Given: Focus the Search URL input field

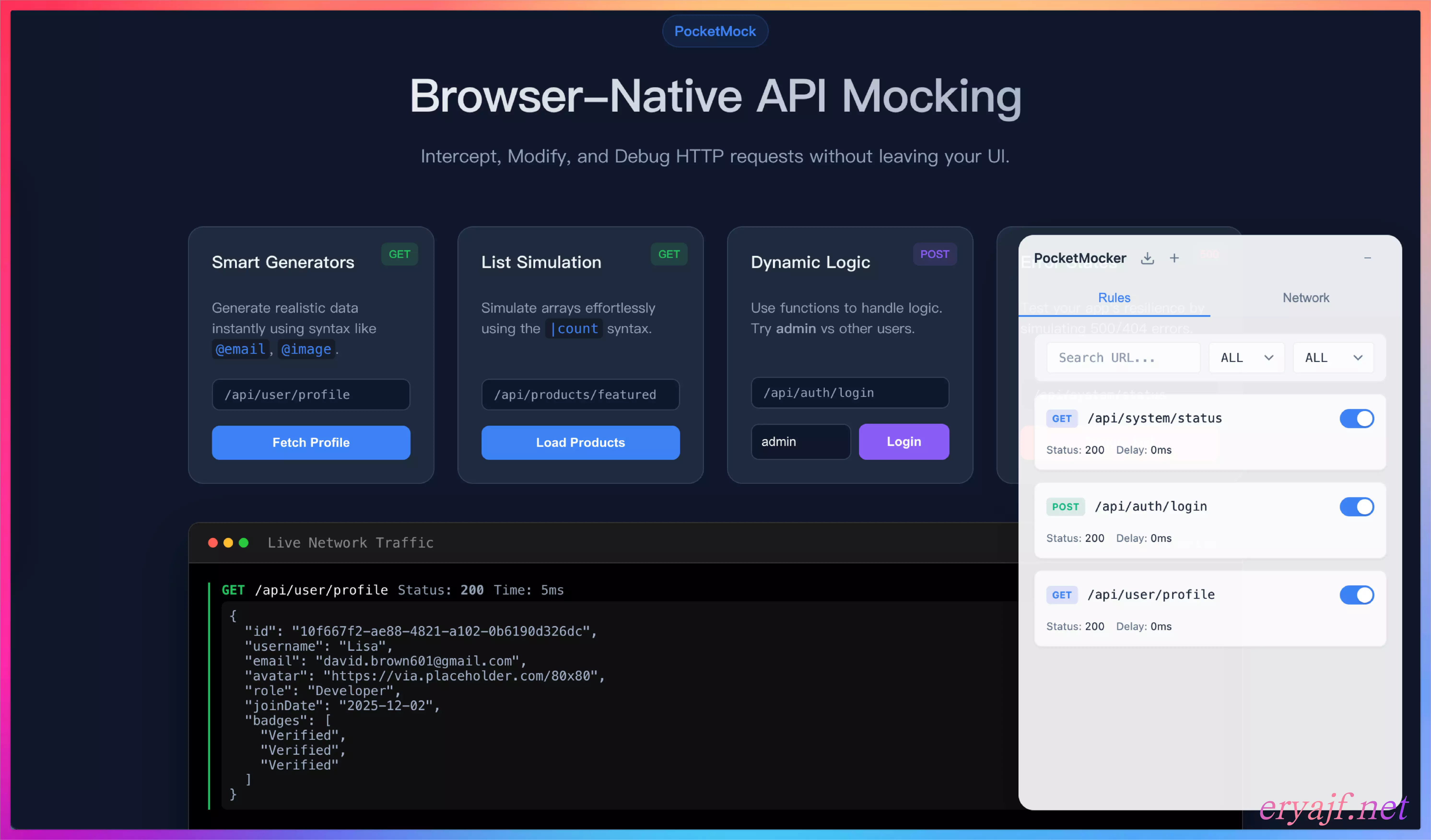Looking at the screenshot, I should coord(1123,358).
